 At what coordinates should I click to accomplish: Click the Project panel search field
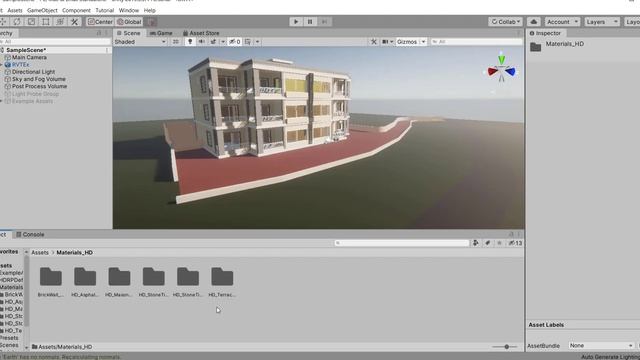point(402,243)
